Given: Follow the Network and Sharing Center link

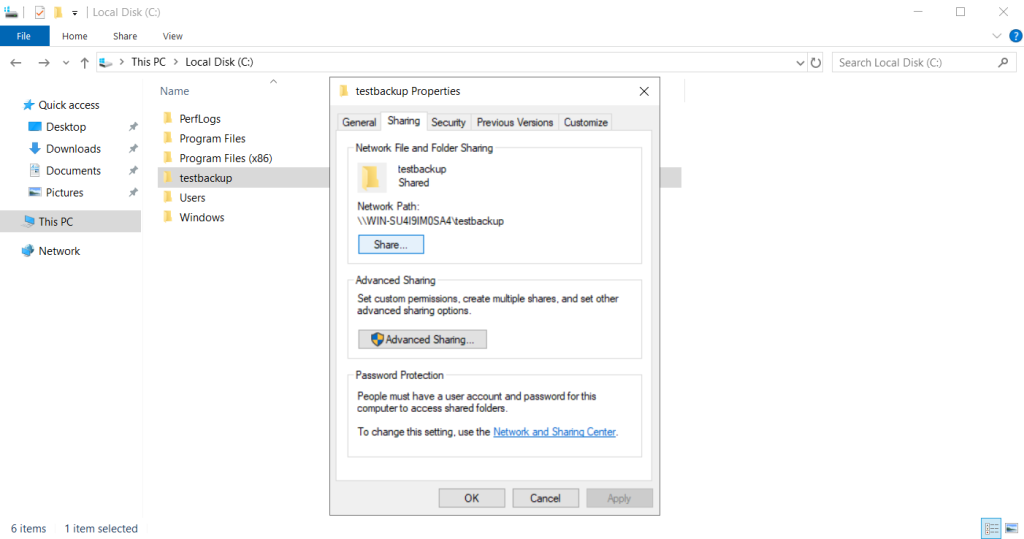Looking at the screenshot, I should [554, 432].
